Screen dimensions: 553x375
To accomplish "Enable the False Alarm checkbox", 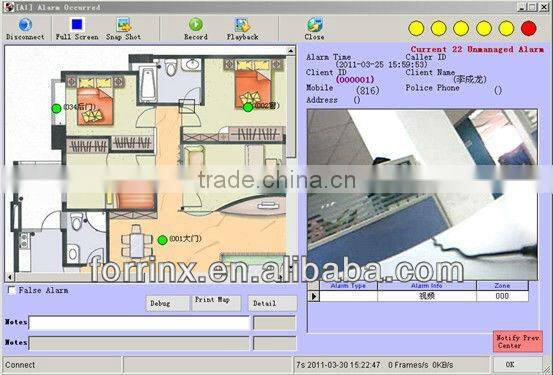I will [x=12, y=290].
